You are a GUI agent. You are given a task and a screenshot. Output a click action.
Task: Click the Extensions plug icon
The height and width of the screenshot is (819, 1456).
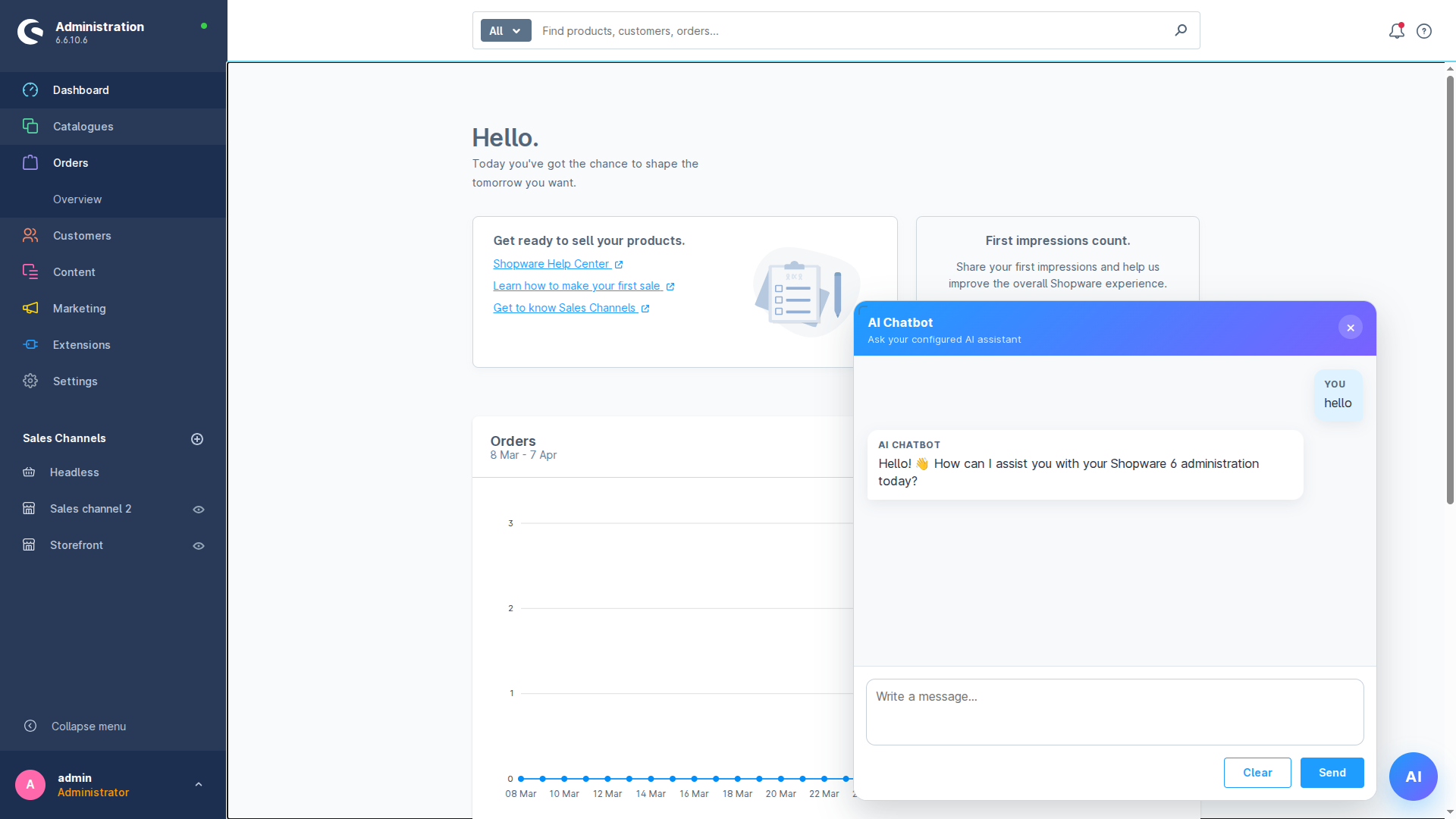point(30,345)
